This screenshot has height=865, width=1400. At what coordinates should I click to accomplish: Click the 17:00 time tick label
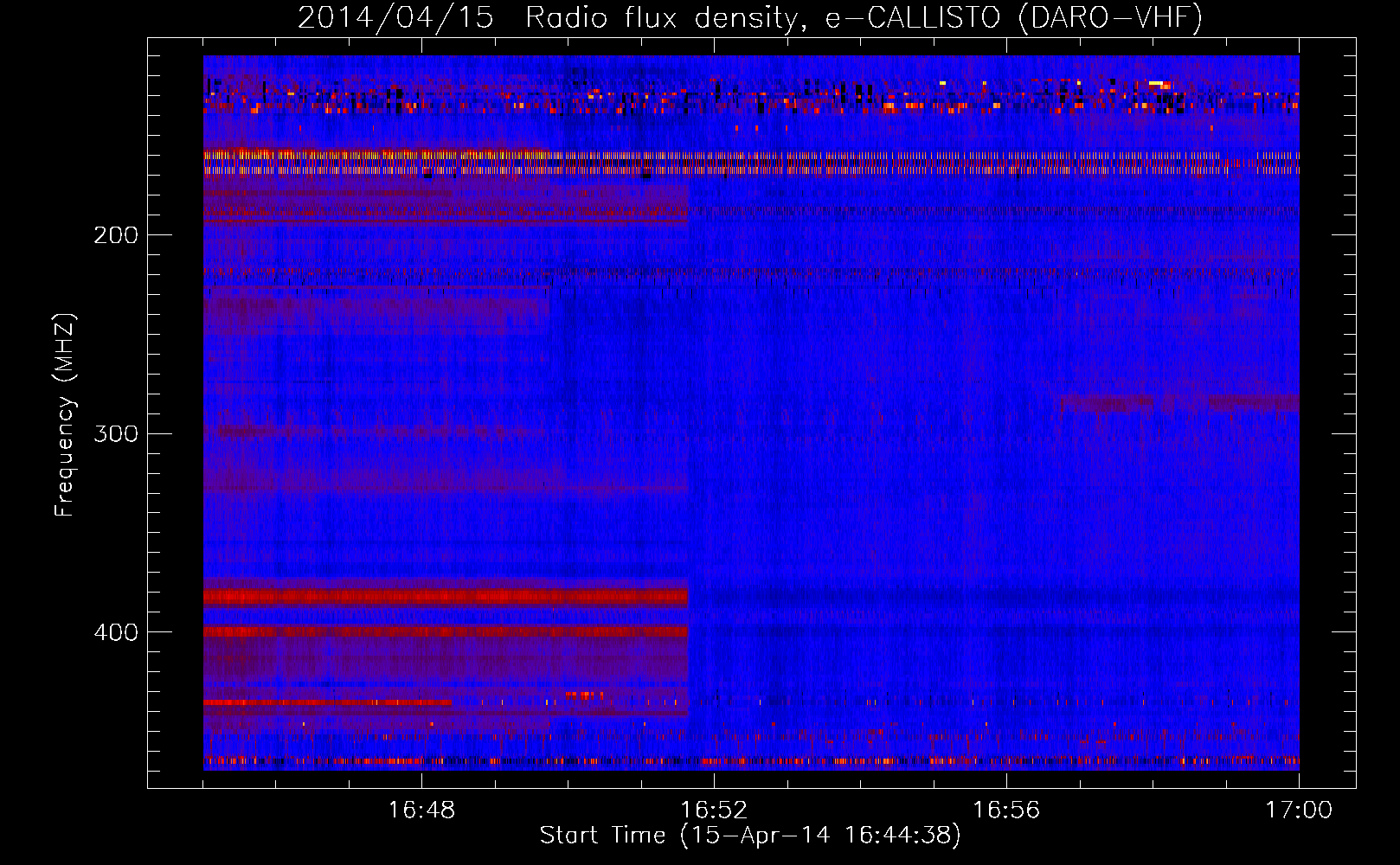coord(1299,811)
